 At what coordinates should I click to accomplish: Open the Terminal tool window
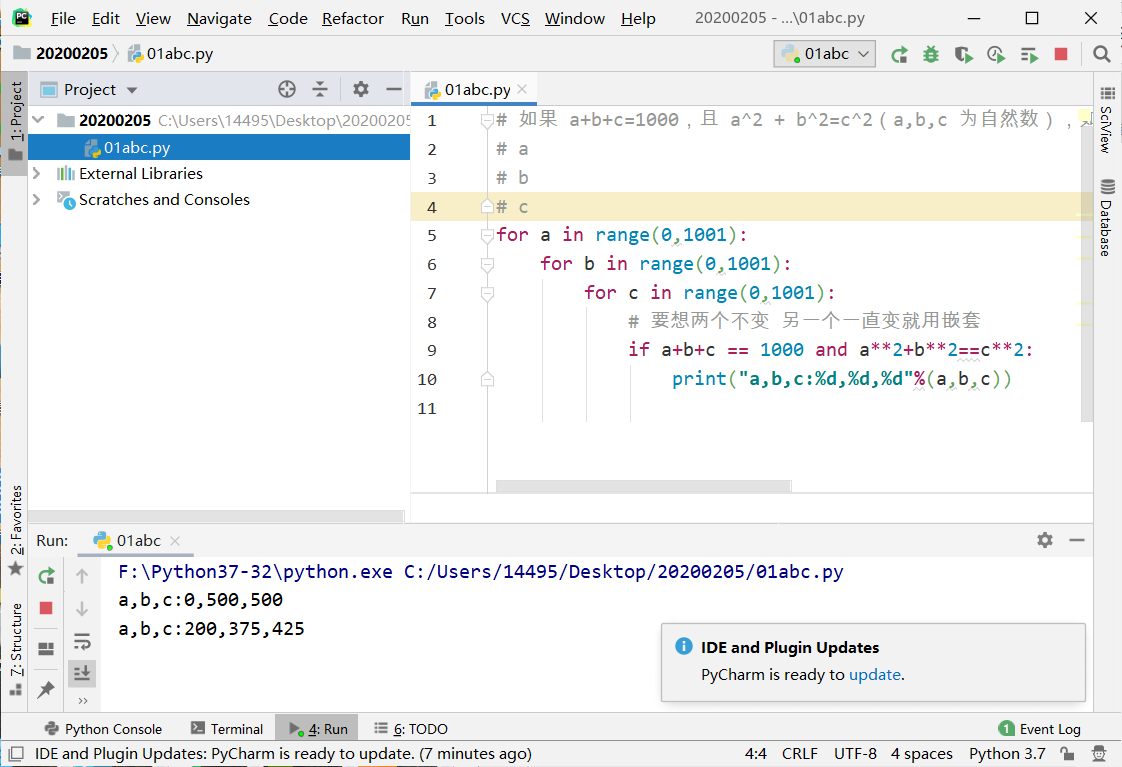point(227,728)
